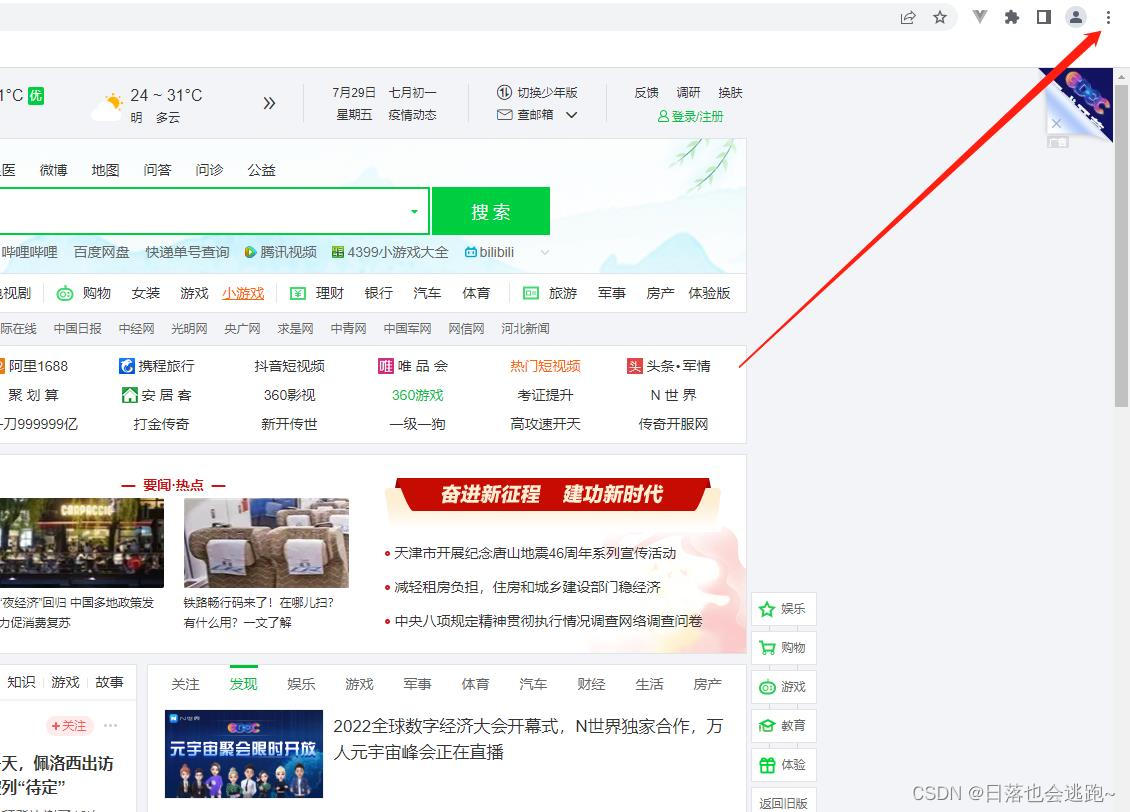Open 快递单号查询 link
The width and height of the screenshot is (1130, 812).
pos(187,252)
